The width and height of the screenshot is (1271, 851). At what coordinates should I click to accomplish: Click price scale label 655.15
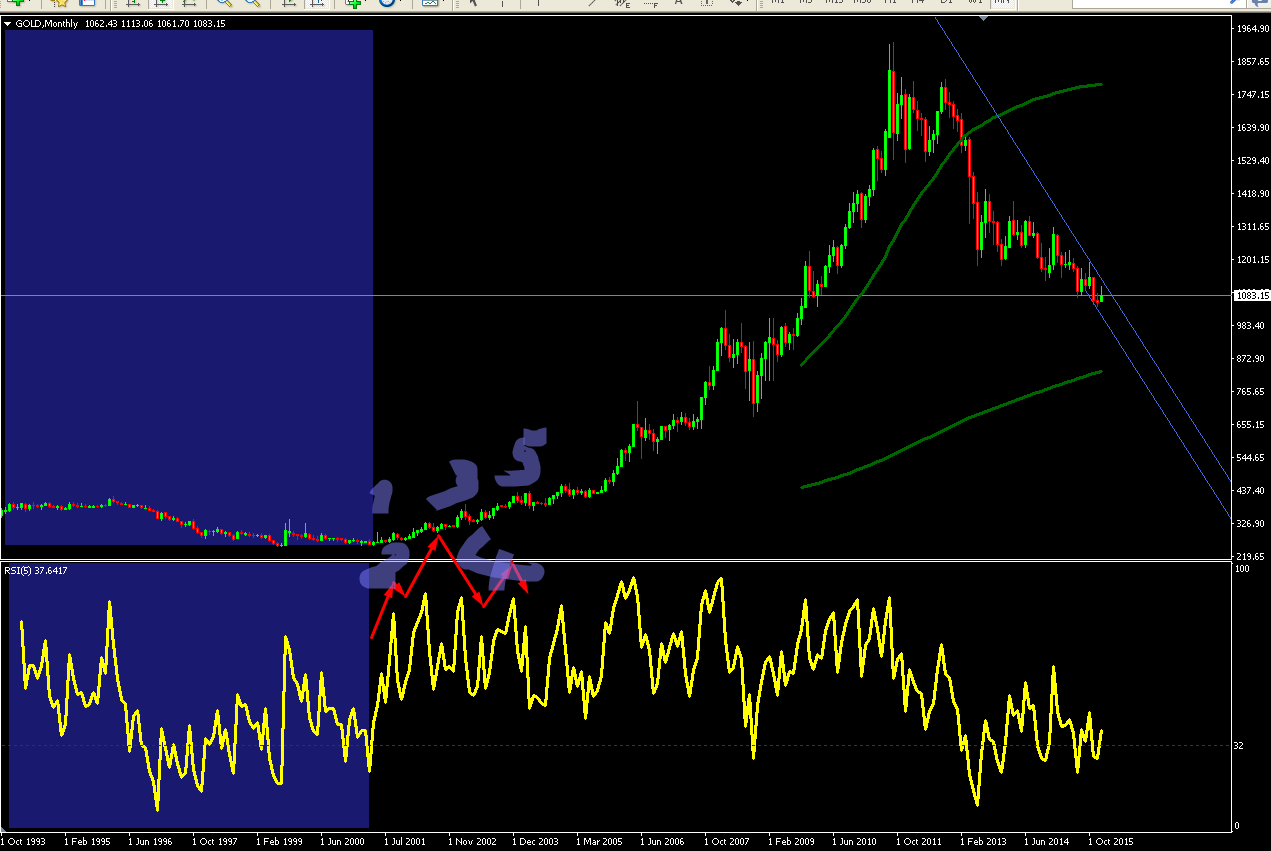(x=1250, y=424)
